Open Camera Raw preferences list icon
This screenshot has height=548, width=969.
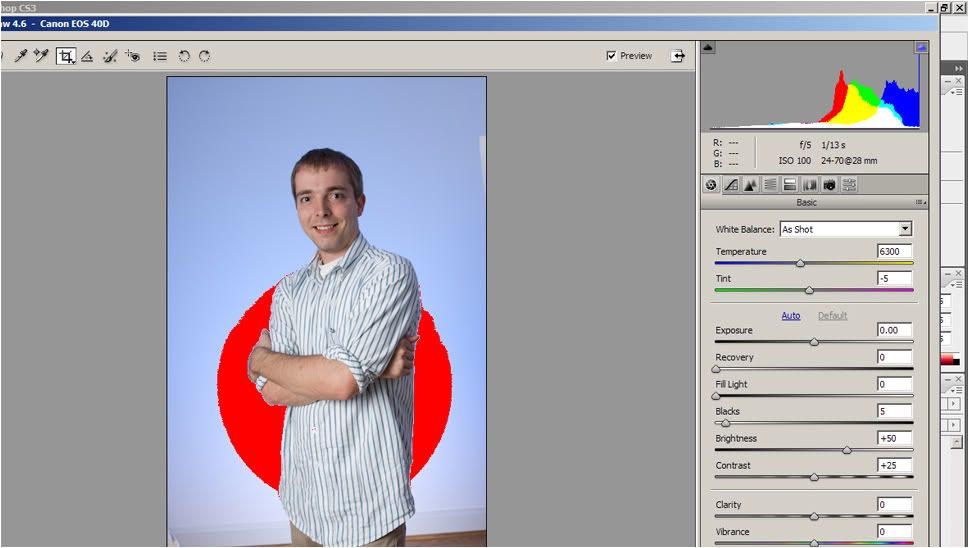(160, 57)
